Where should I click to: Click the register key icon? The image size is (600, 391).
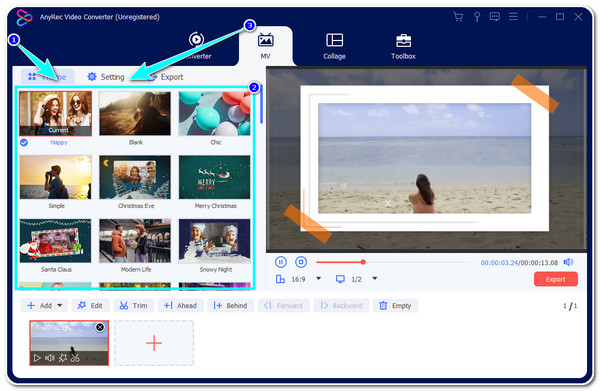(477, 17)
